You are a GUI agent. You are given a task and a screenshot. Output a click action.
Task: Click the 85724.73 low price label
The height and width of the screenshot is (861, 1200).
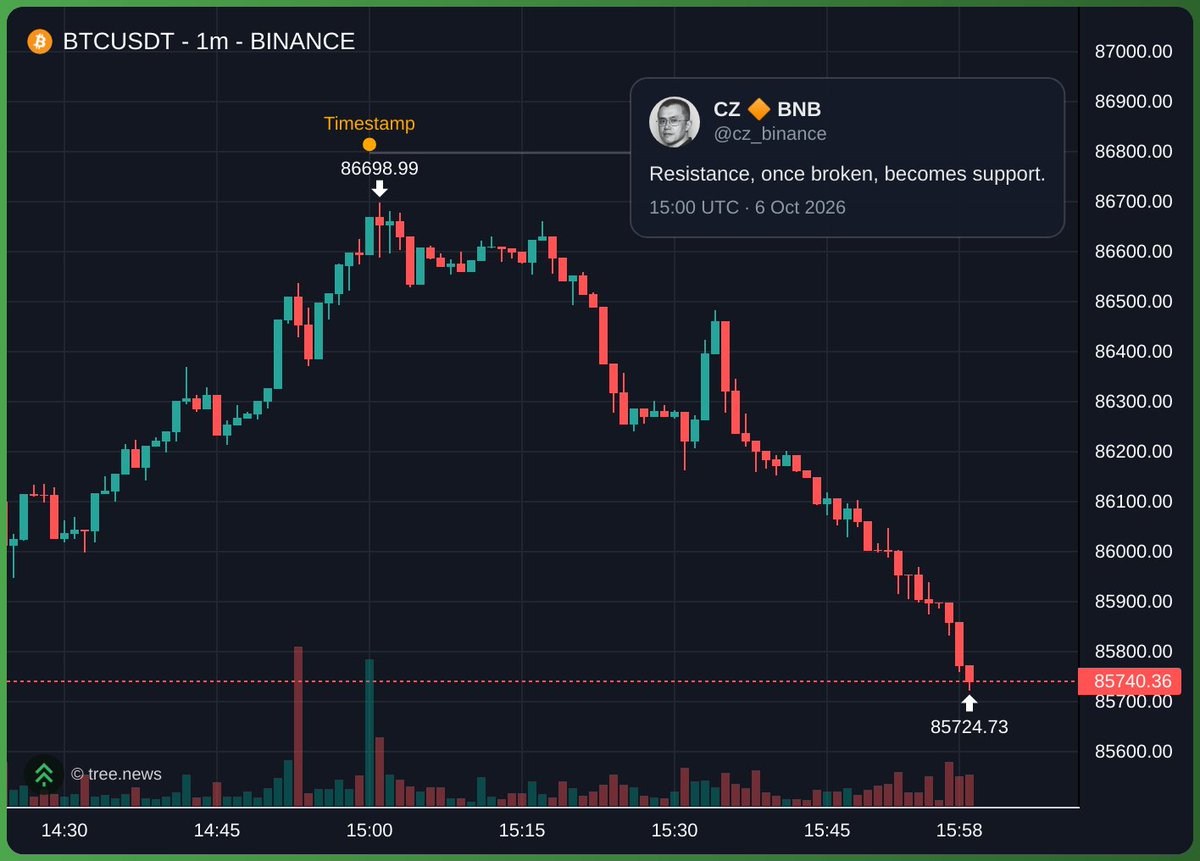point(969,727)
